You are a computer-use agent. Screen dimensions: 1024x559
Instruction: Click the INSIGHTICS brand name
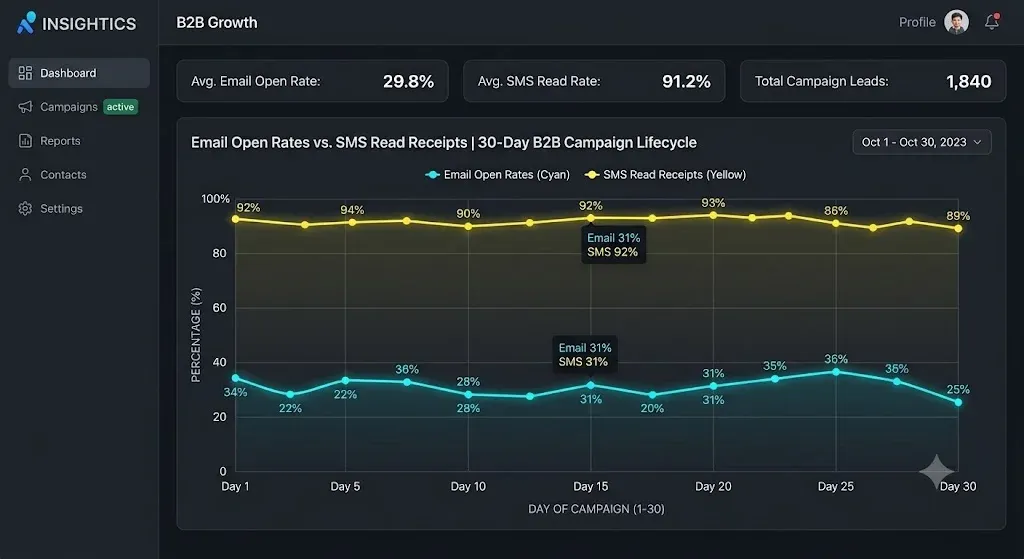(89, 24)
